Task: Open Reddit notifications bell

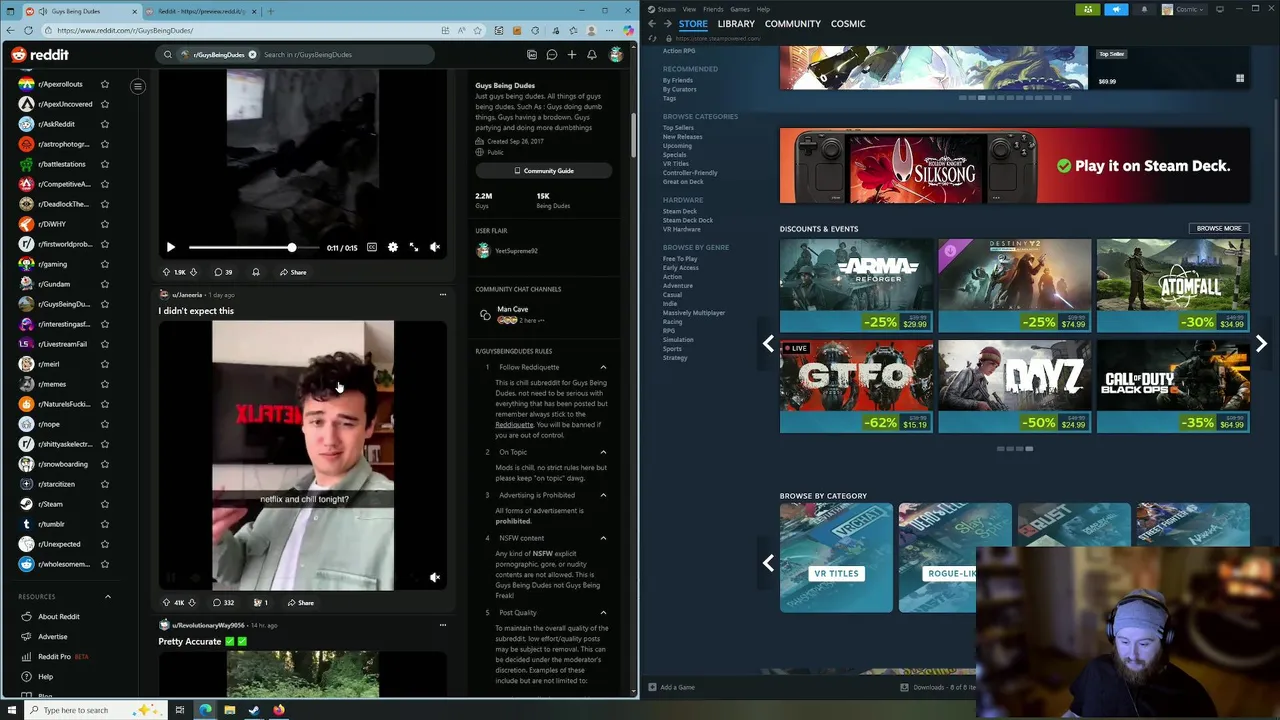Action: click(591, 55)
